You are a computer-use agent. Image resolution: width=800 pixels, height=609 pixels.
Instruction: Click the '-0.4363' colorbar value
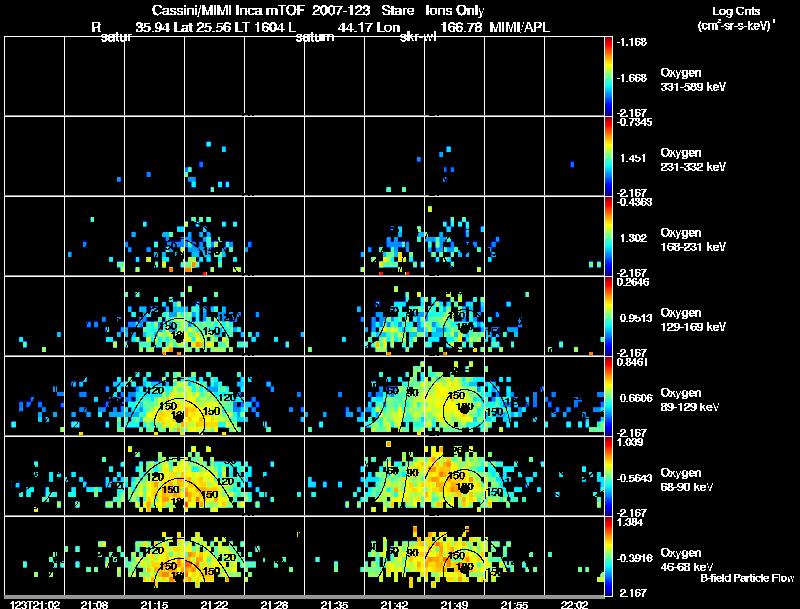pos(633,202)
